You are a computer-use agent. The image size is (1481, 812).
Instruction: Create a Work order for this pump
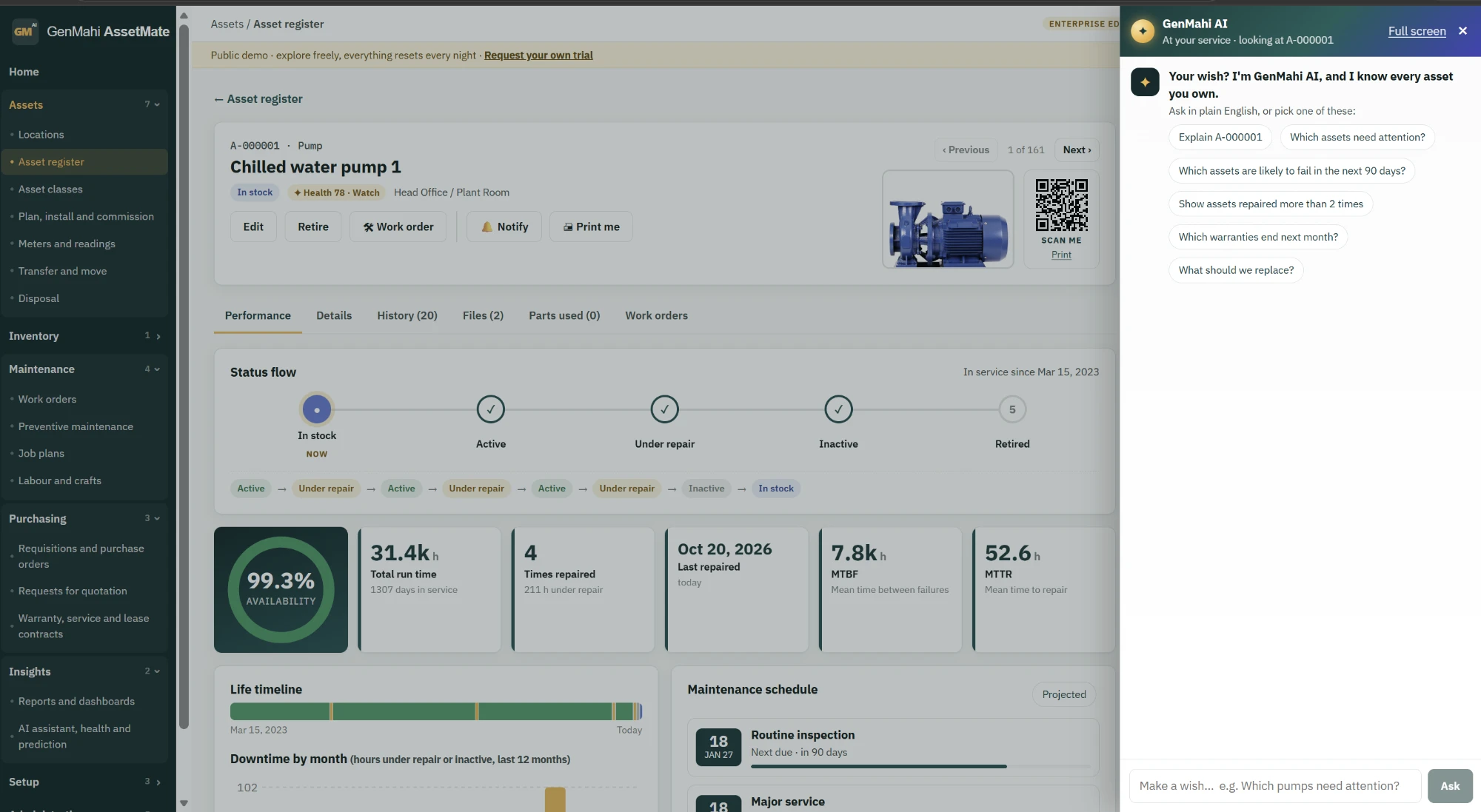(398, 227)
